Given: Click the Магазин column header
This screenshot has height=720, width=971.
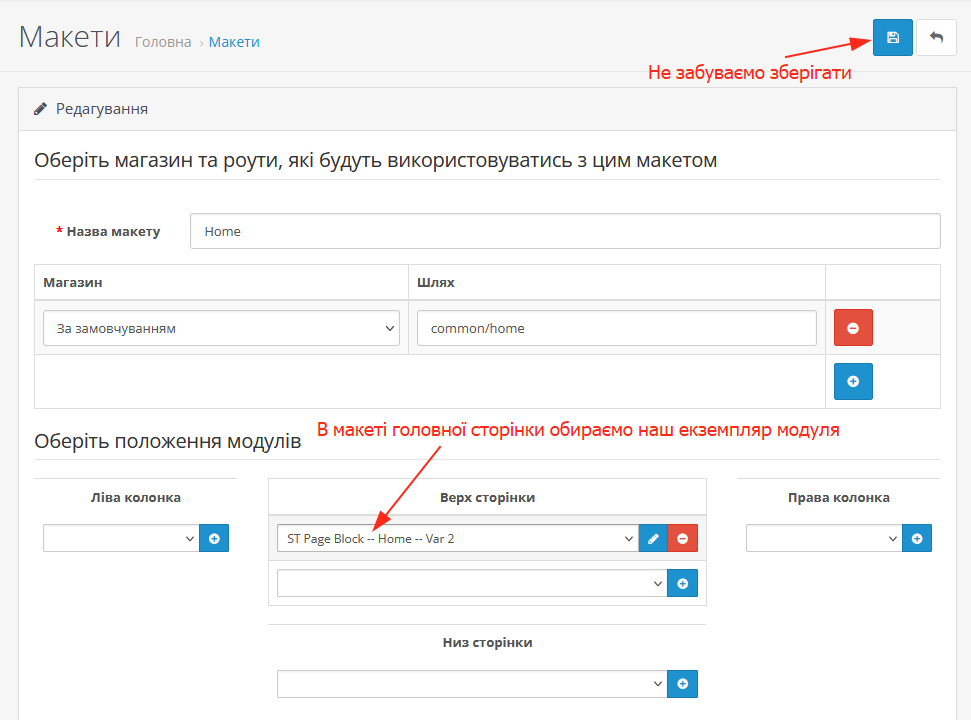Looking at the screenshot, I should coord(72,282).
